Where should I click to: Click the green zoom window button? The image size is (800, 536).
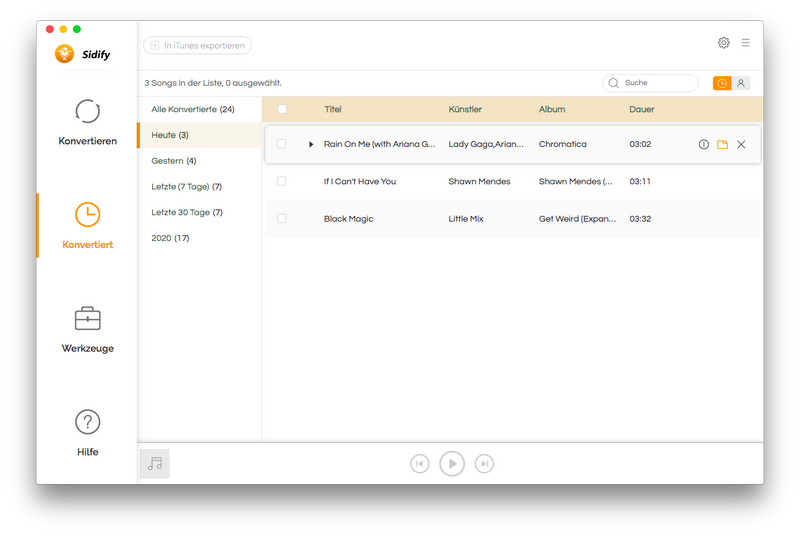[x=77, y=29]
